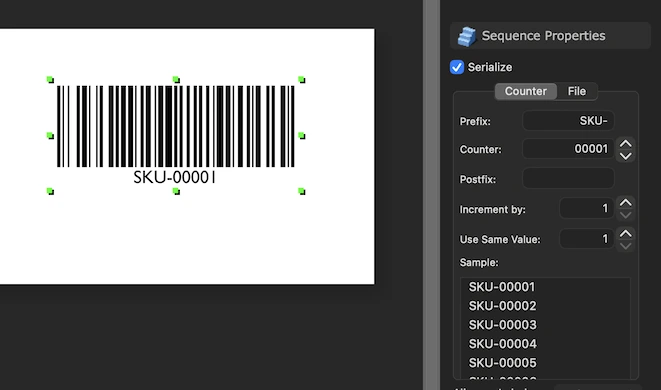Image resolution: width=661 pixels, height=390 pixels.
Task: Select sample entry SKU-00001
Action: point(502,287)
